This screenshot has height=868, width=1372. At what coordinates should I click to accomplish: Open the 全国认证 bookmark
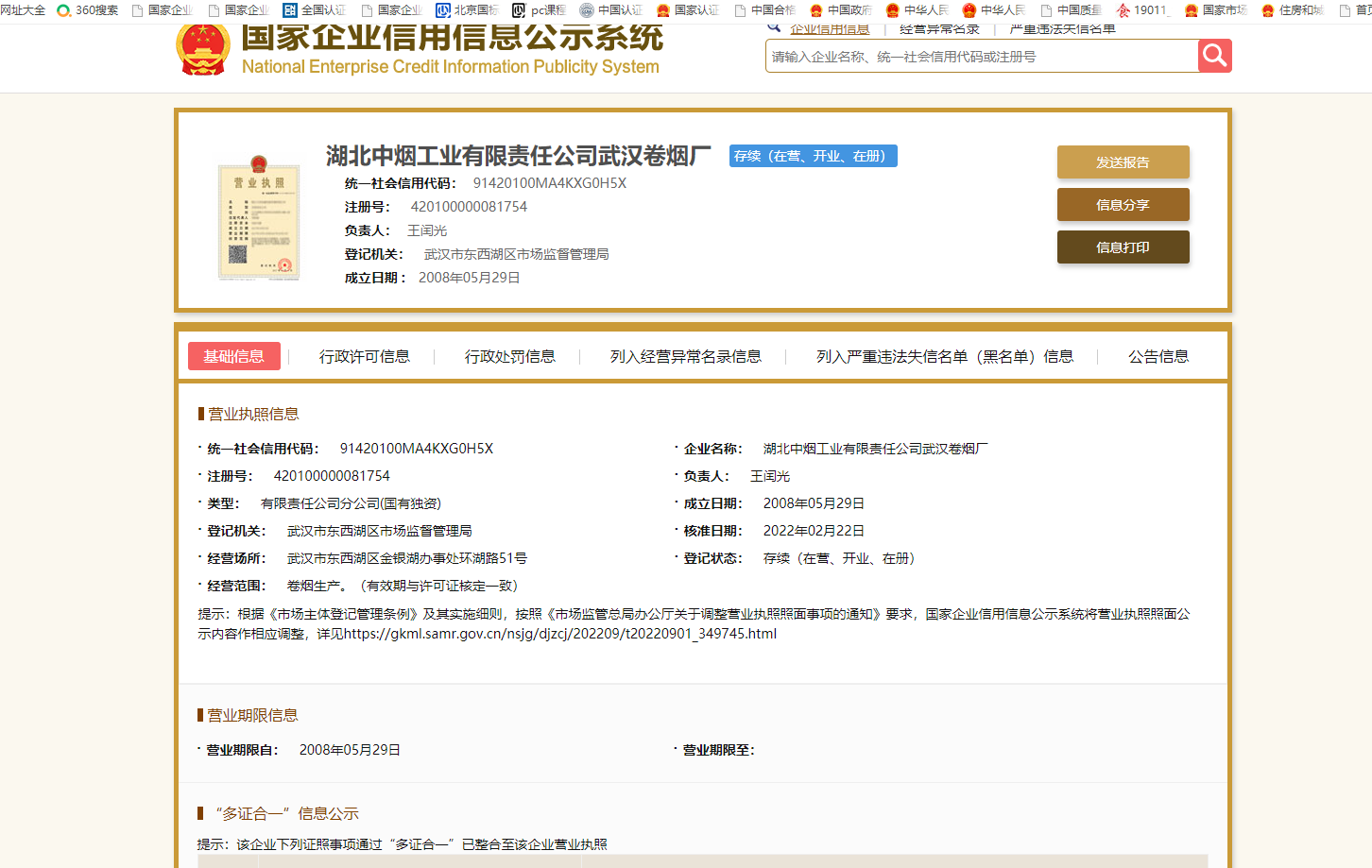[315, 10]
